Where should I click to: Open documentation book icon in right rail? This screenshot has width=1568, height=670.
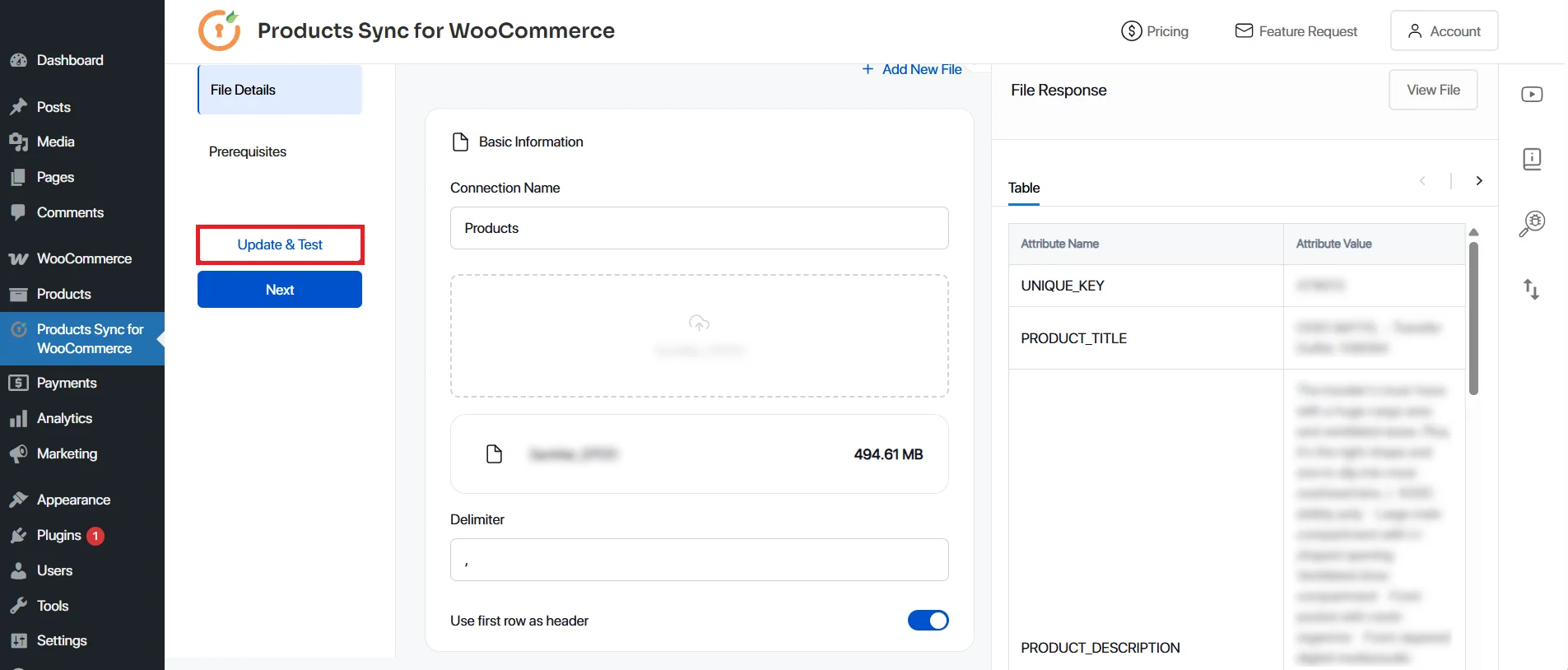tap(1532, 159)
